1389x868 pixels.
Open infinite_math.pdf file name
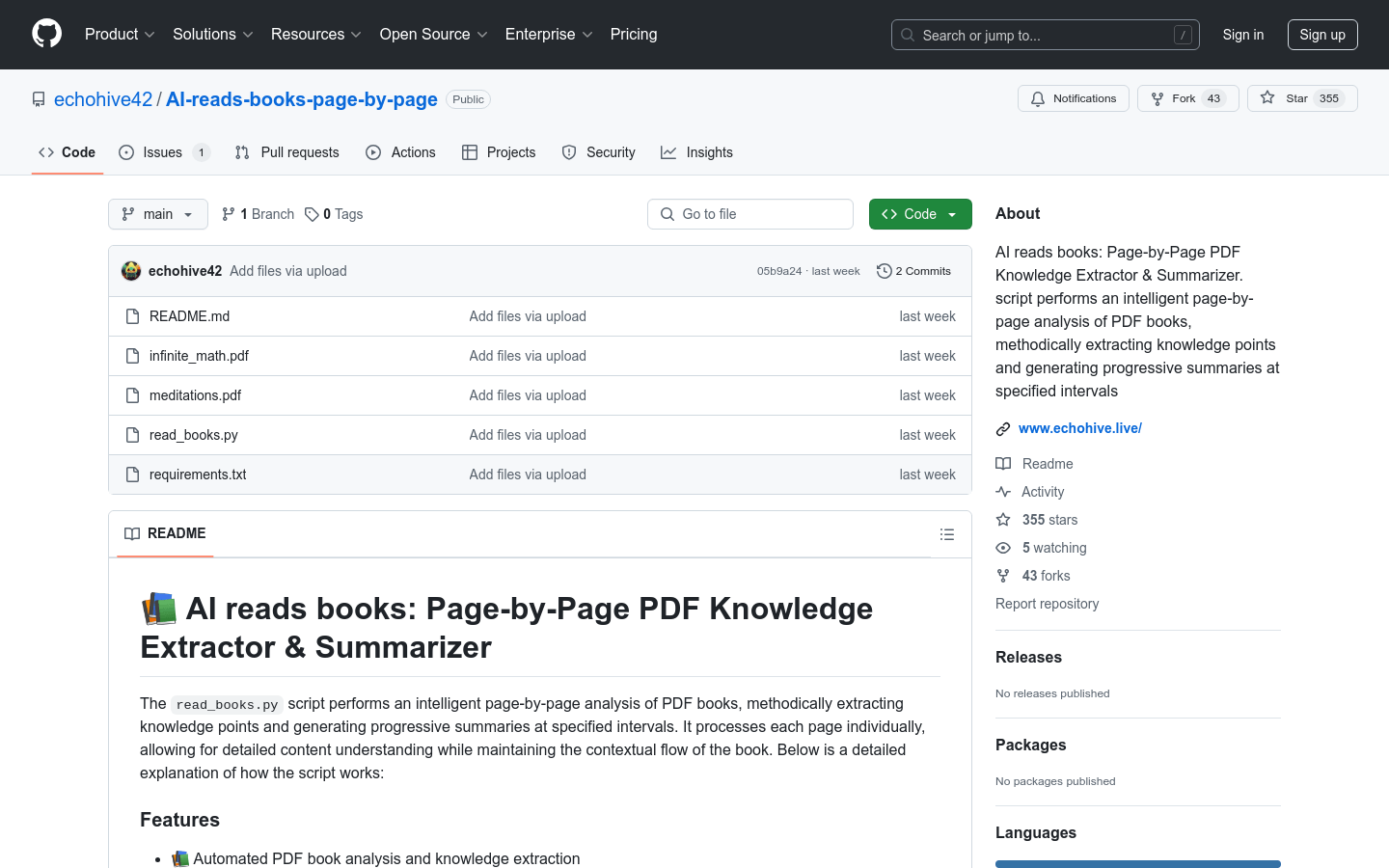pos(200,356)
